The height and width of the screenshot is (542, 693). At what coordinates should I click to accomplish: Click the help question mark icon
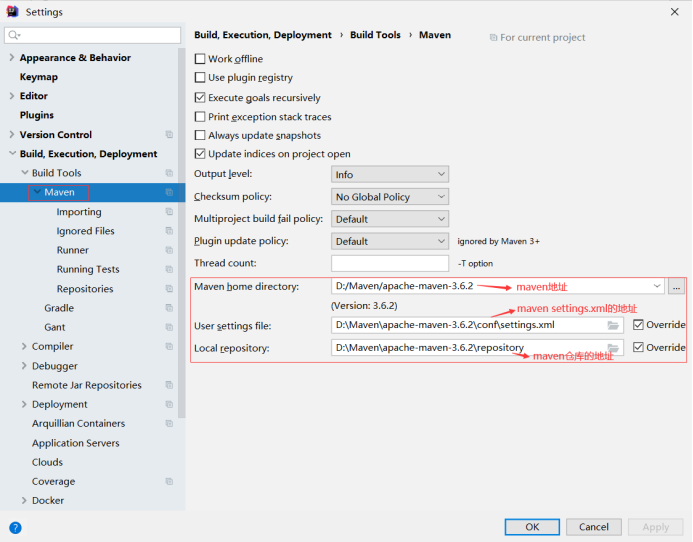pyautogui.click(x=15, y=528)
